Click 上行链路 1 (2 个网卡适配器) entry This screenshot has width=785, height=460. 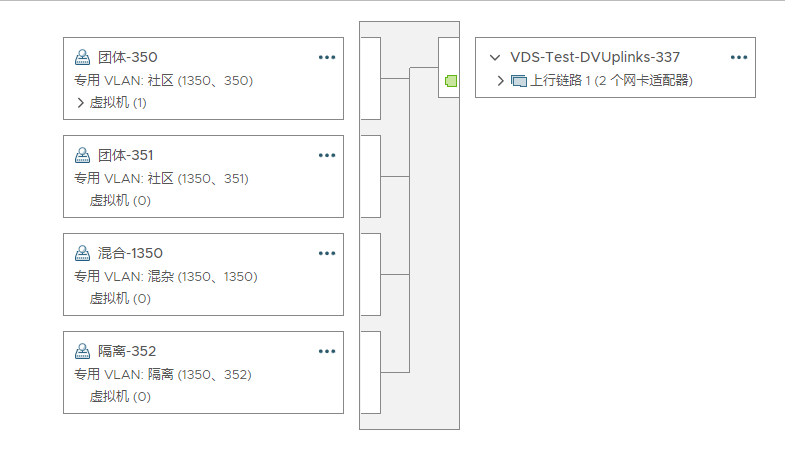coord(611,81)
